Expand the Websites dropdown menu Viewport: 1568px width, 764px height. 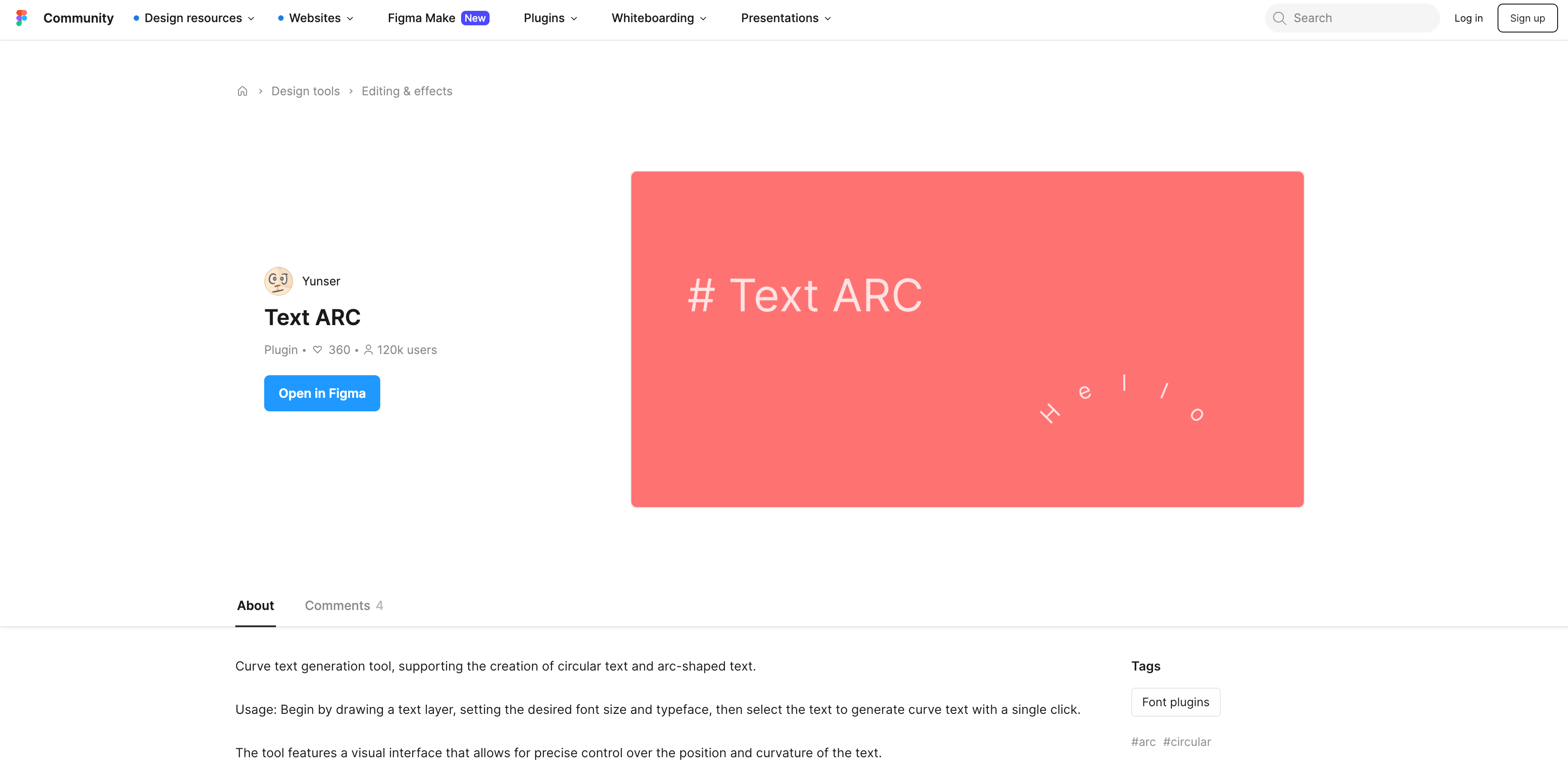(316, 18)
